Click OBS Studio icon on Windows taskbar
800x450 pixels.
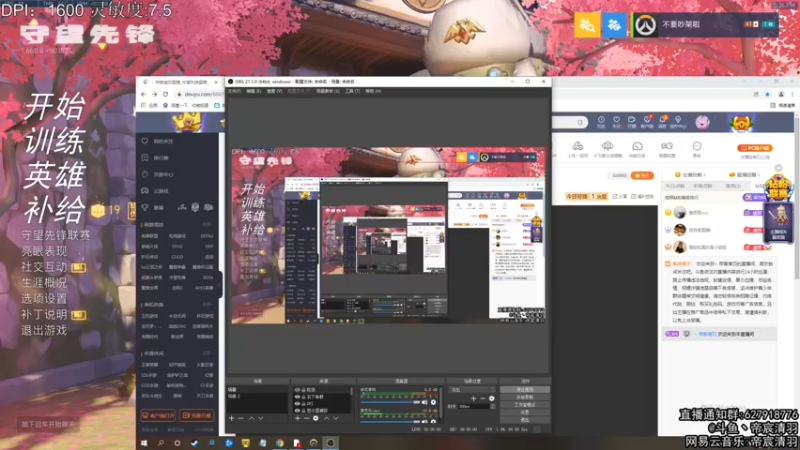point(330,443)
